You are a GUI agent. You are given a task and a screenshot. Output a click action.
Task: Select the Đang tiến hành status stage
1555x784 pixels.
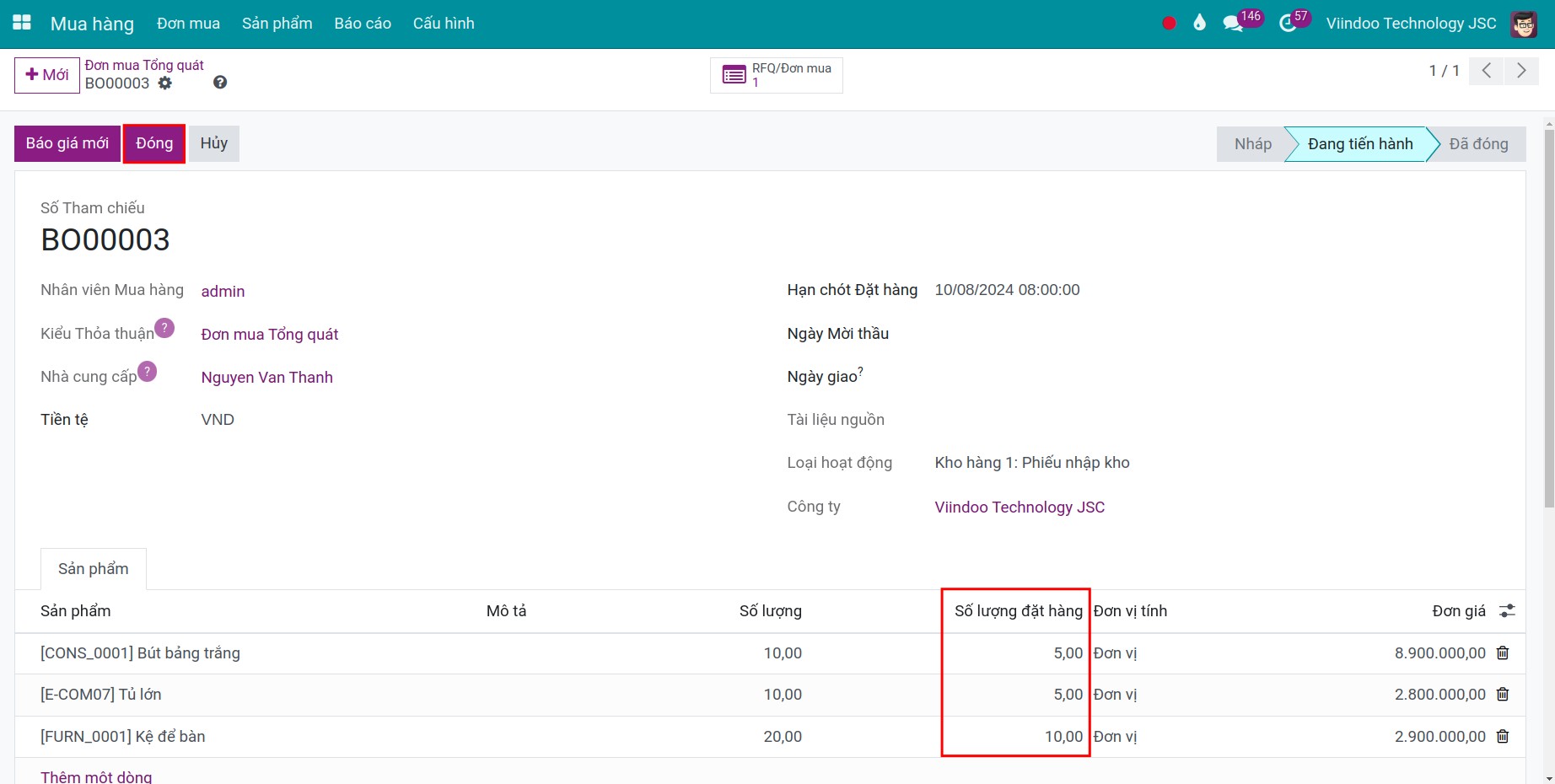coord(1359,144)
